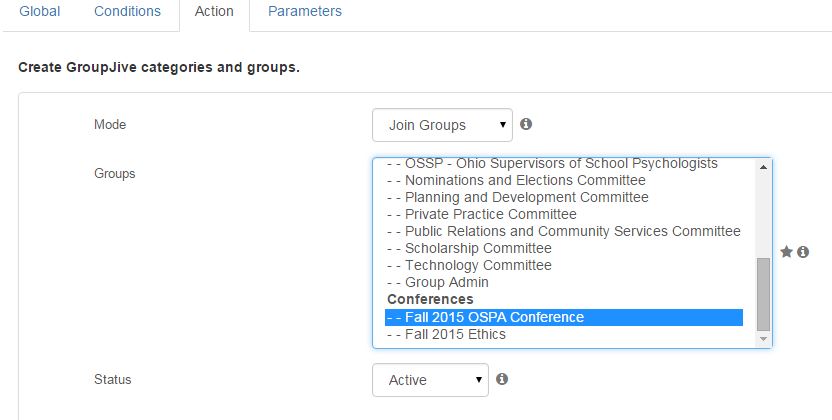This screenshot has width=832, height=420.
Task: Click the Groups list scroll up arrow
Action: (x=763, y=167)
